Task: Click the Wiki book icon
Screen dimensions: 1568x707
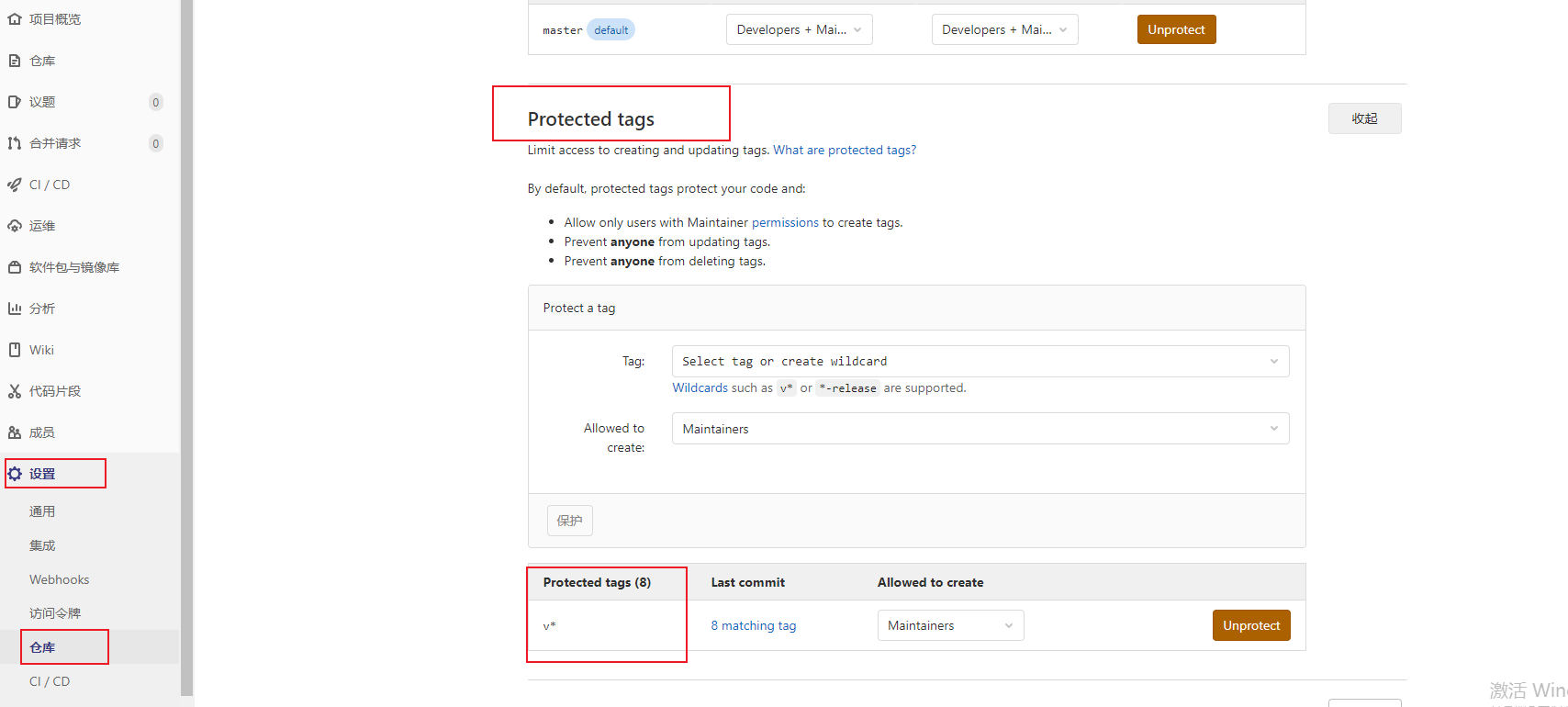Action: pos(15,350)
